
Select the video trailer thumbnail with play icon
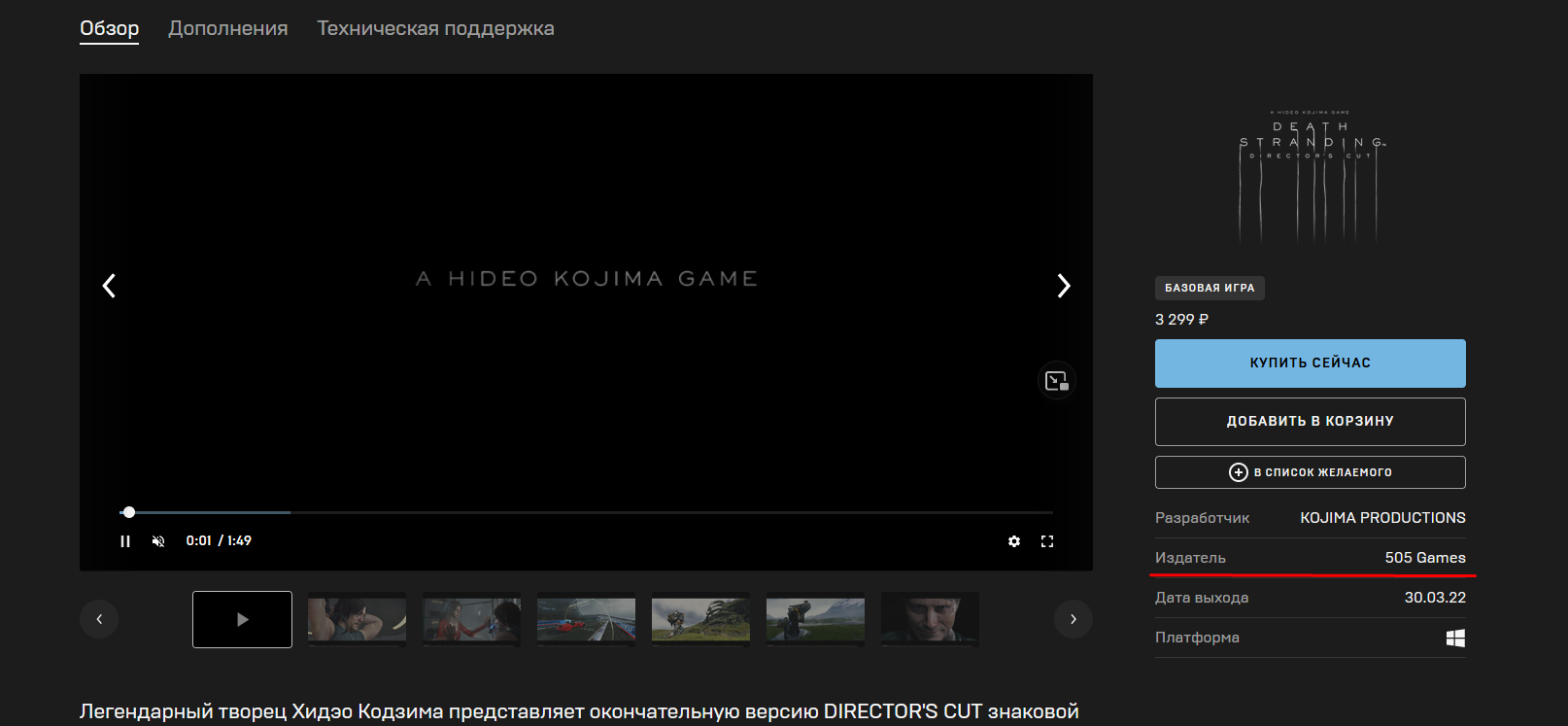[242, 619]
